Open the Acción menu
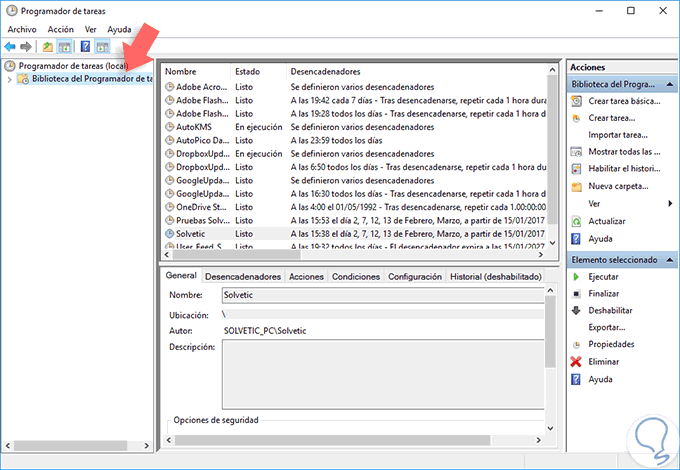The image size is (680, 470). click(61, 29)
